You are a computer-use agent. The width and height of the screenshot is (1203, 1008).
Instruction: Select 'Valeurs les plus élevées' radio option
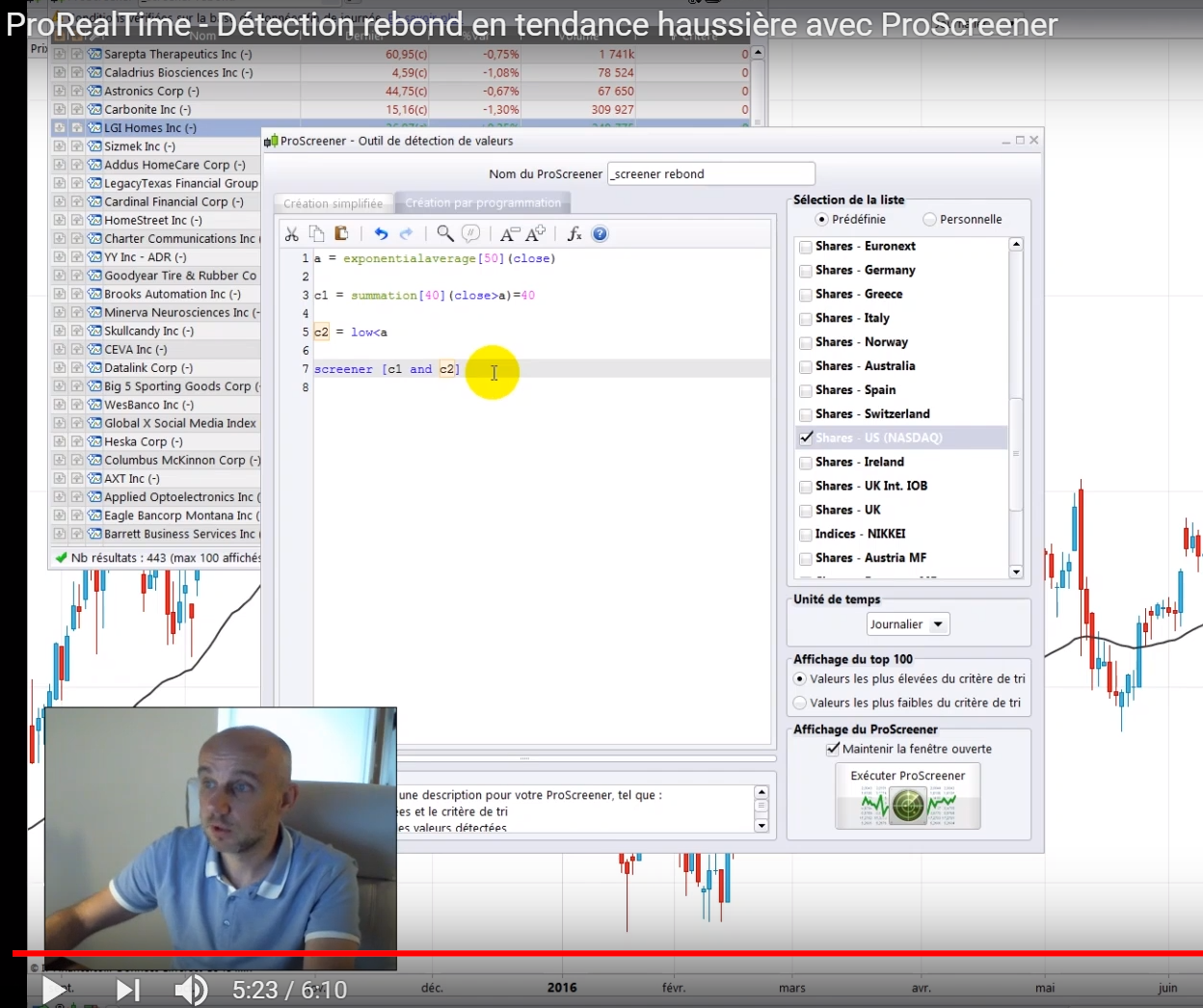[799, 678]
